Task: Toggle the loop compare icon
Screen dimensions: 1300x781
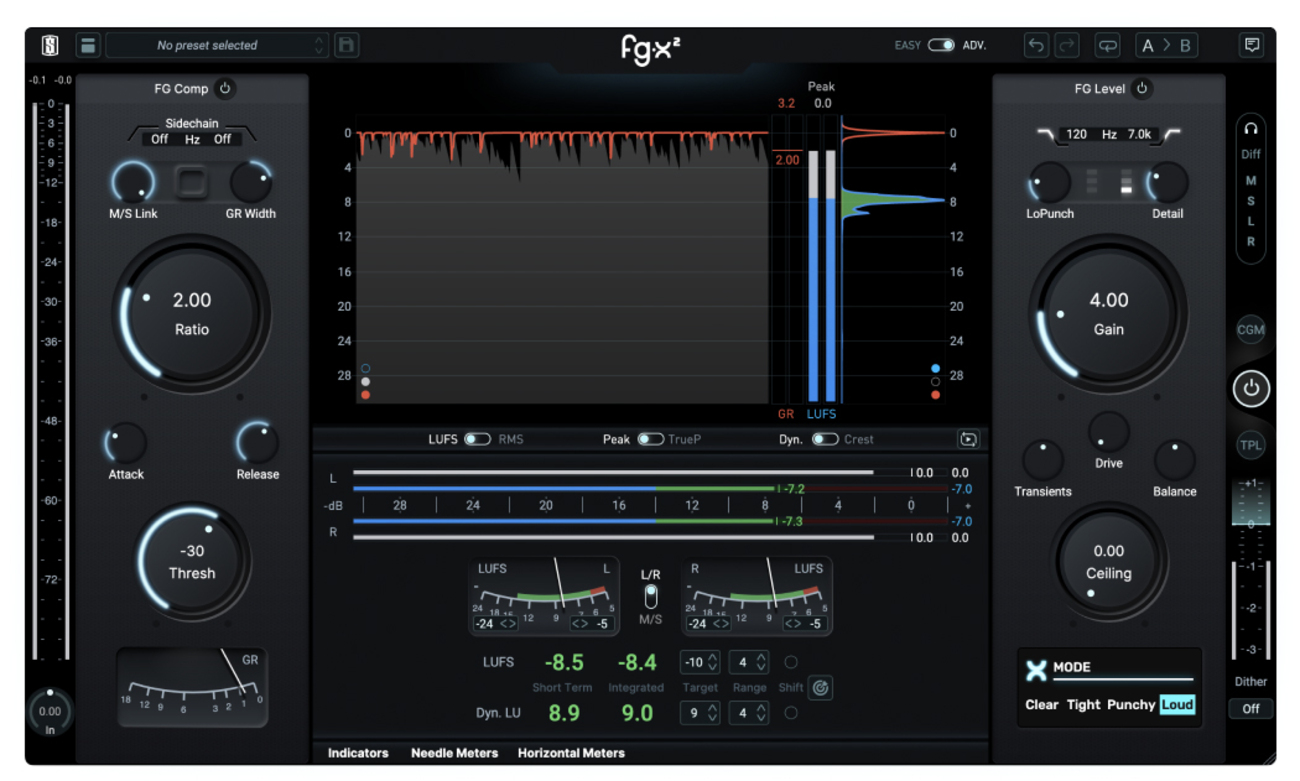Action: point(1108,45)
